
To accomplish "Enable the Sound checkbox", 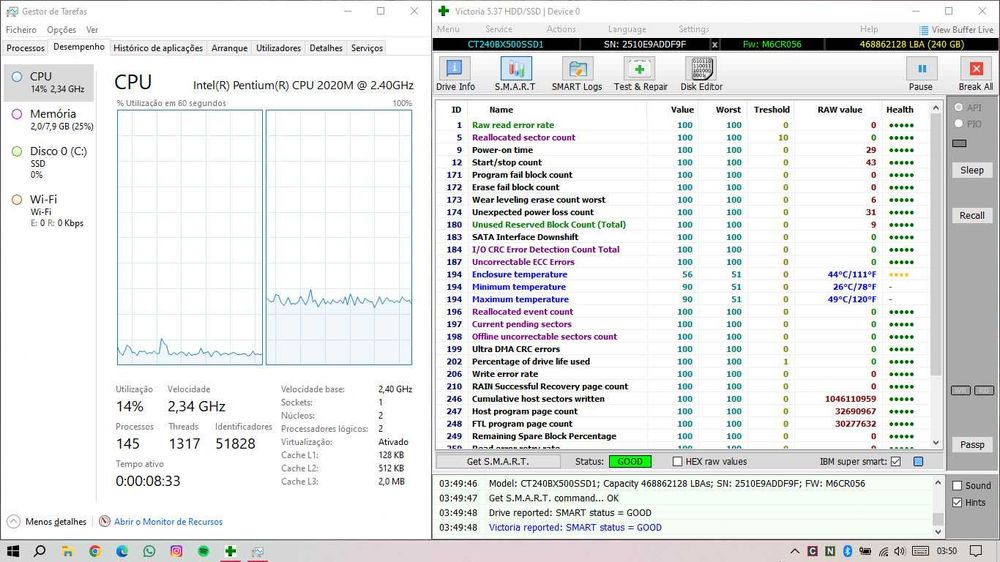I will [x=957, y=485].
